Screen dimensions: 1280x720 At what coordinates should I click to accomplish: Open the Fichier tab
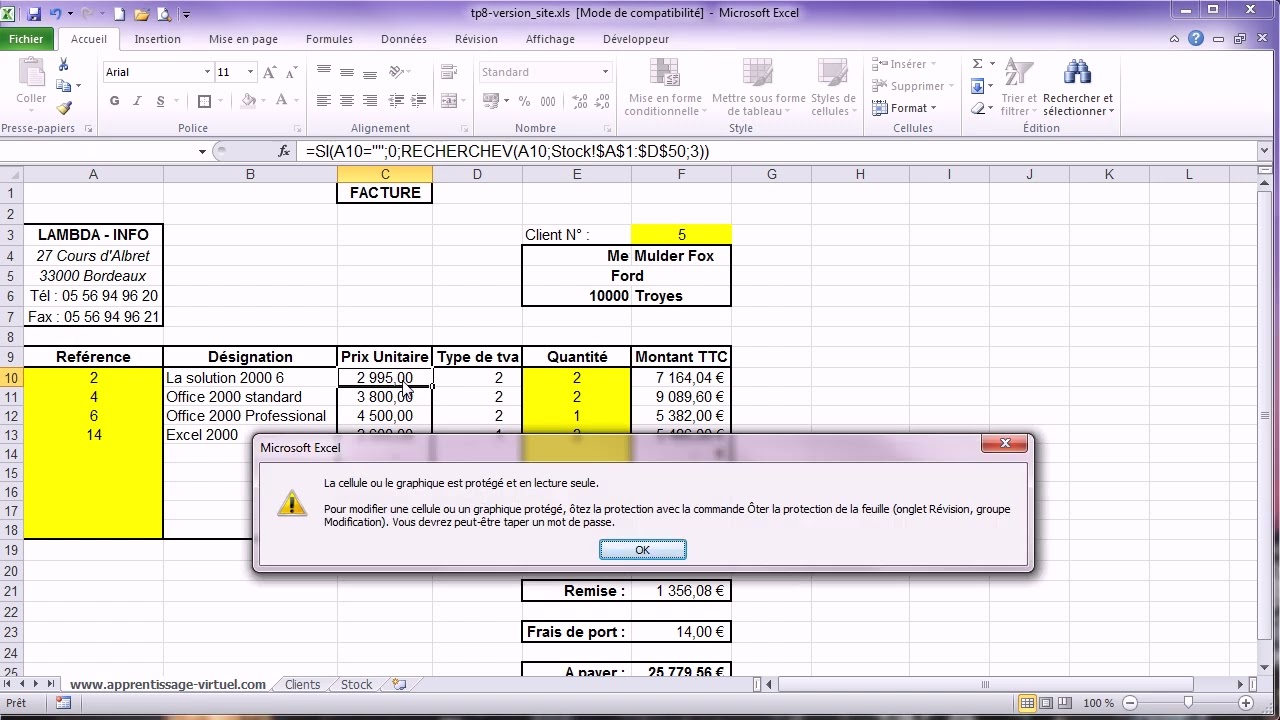(x=26, y=39)
